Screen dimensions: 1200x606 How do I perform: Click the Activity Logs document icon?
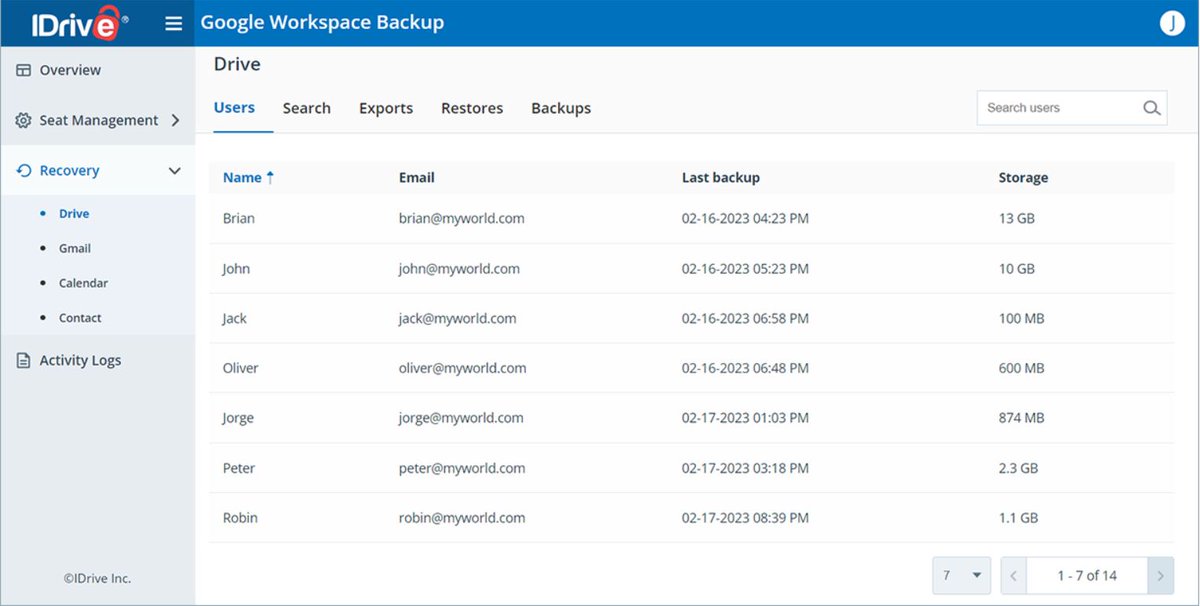[24, 360]
